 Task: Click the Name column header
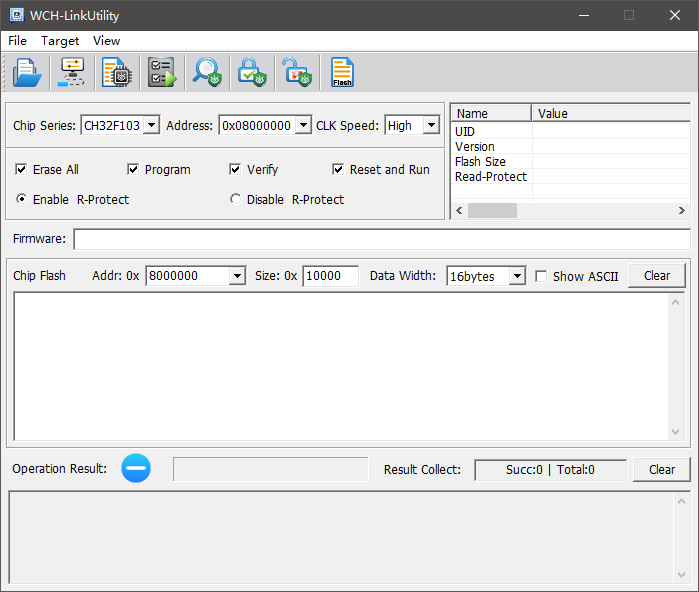coord(492,113)
